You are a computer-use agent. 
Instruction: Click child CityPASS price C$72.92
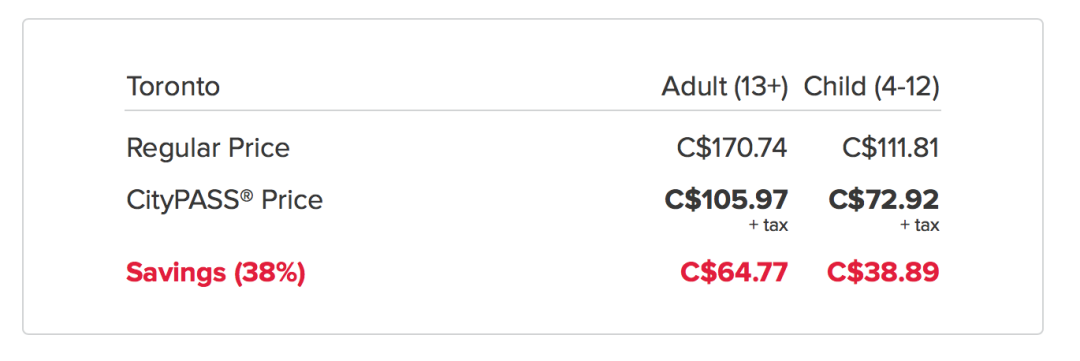coord(884,200)
